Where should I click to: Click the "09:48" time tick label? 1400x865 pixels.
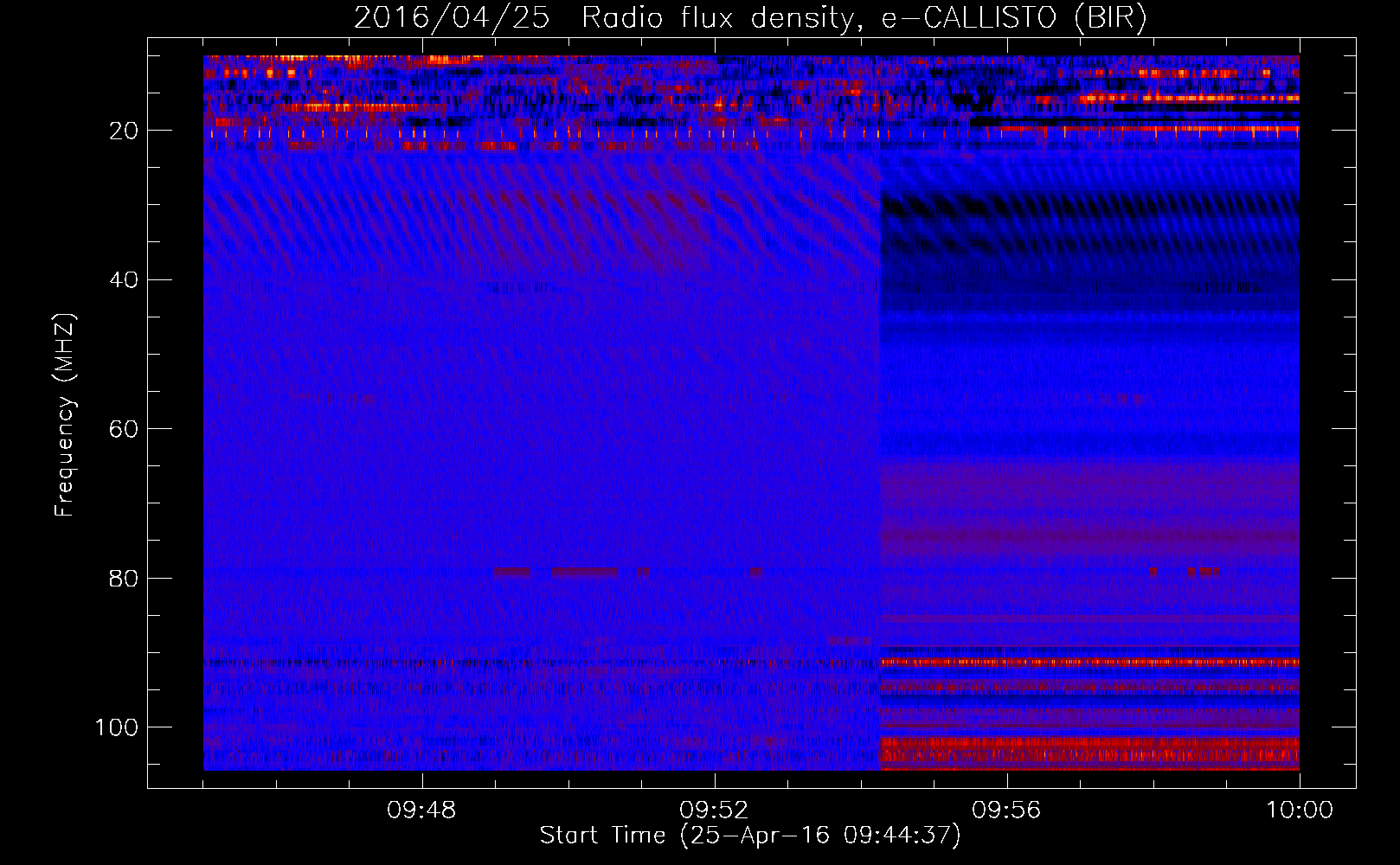coord(421,811)
